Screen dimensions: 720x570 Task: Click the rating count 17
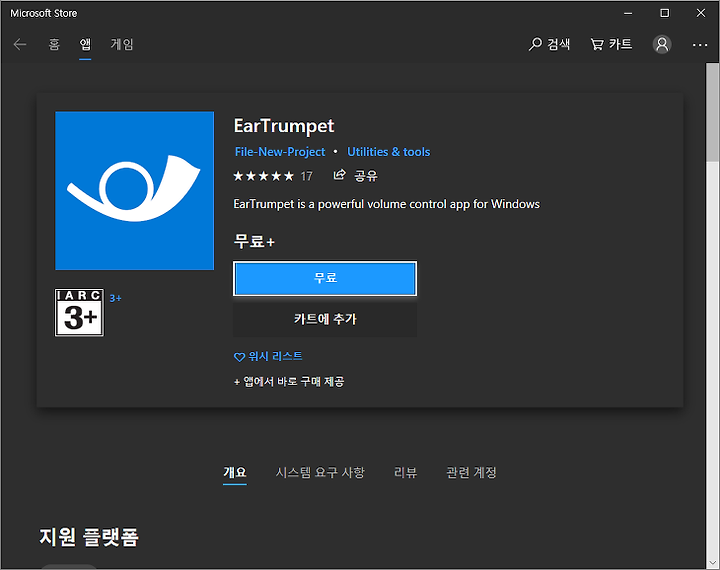(x=306, y=176)
